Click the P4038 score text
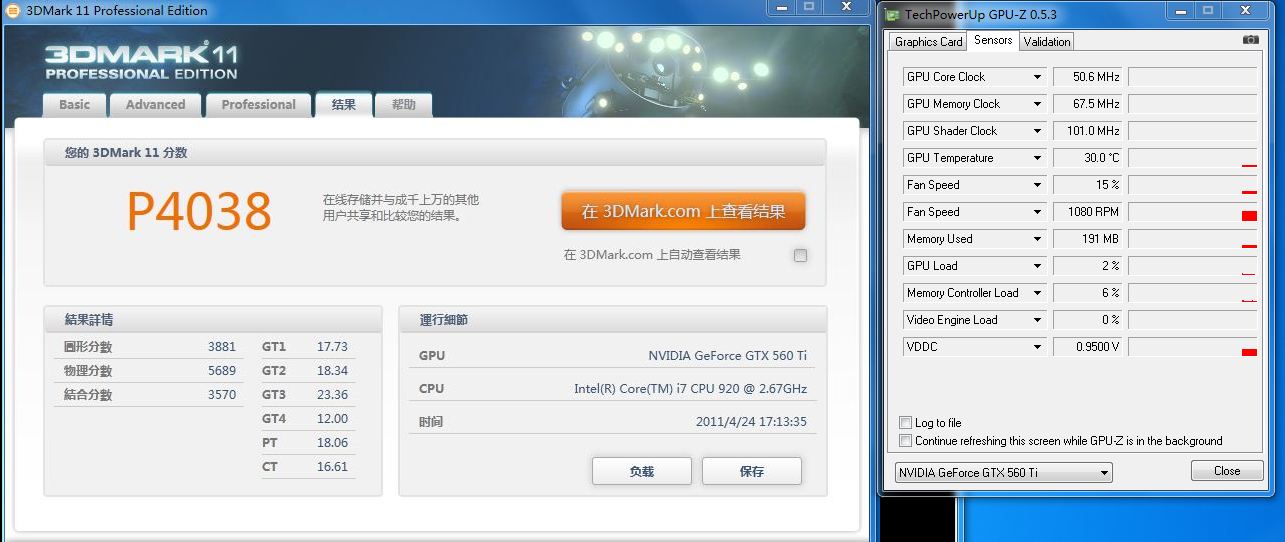The height and width of the screenshot is (542, 1285). [199, 211]
